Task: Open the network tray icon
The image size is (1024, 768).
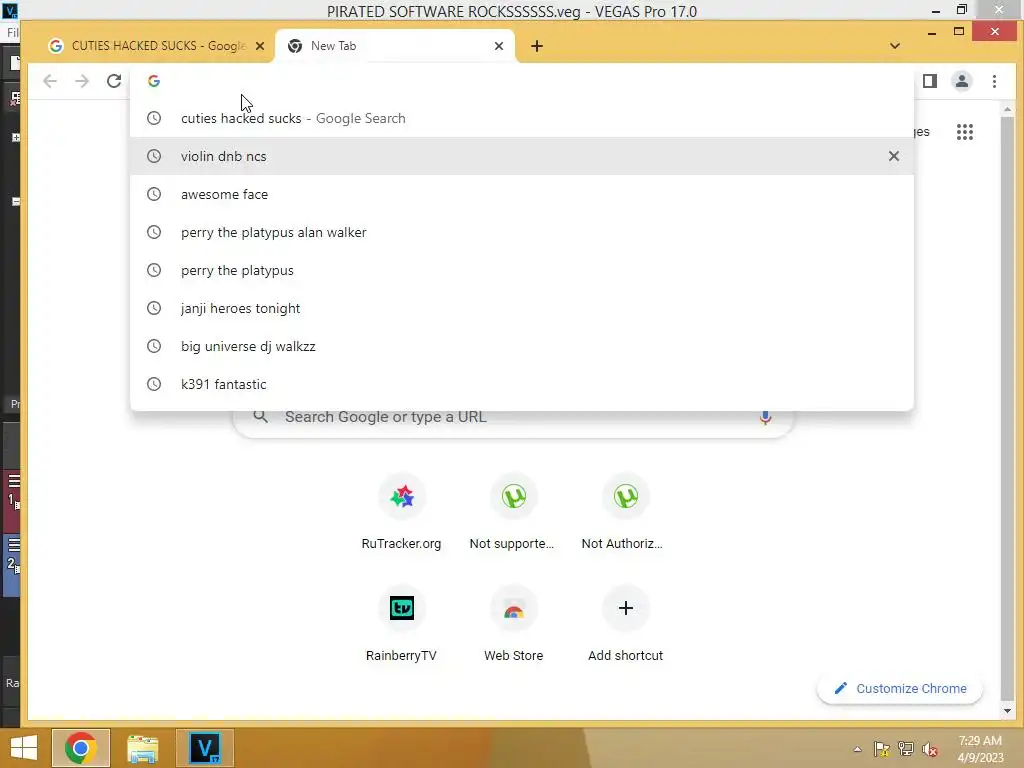Action: [906, 749]
